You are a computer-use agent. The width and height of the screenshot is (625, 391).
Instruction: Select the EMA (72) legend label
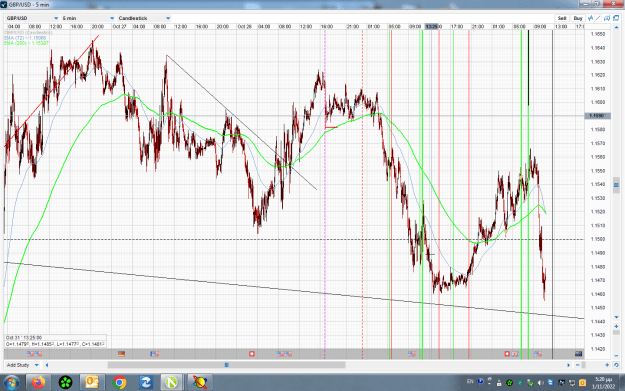pos(25,38)
